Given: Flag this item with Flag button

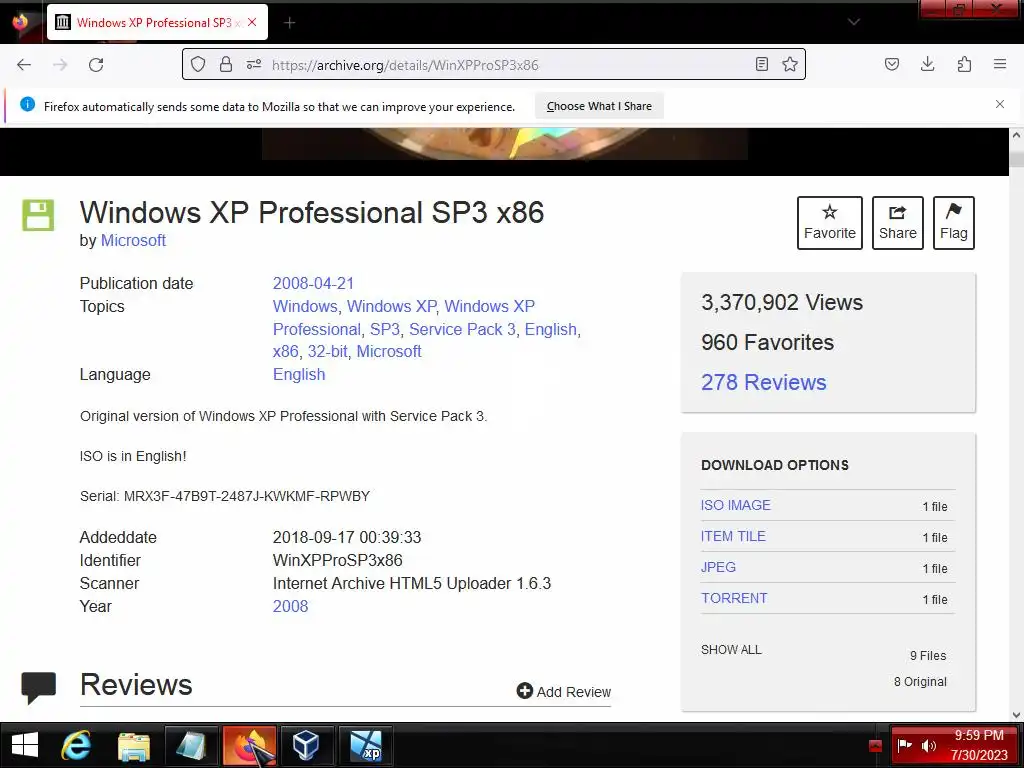Looking at the screenshot, I should (x=953, y=223).
